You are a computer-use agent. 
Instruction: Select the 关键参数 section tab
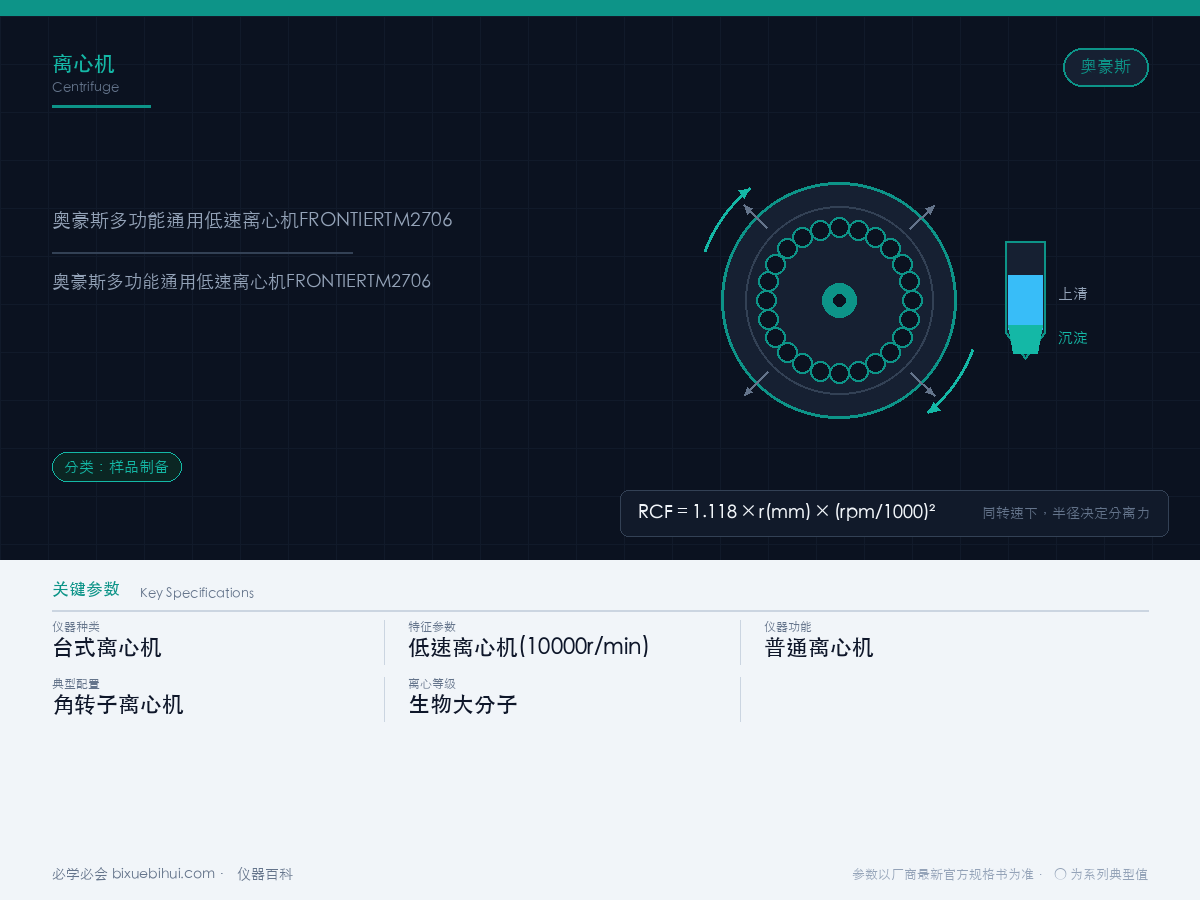[86, 589]
